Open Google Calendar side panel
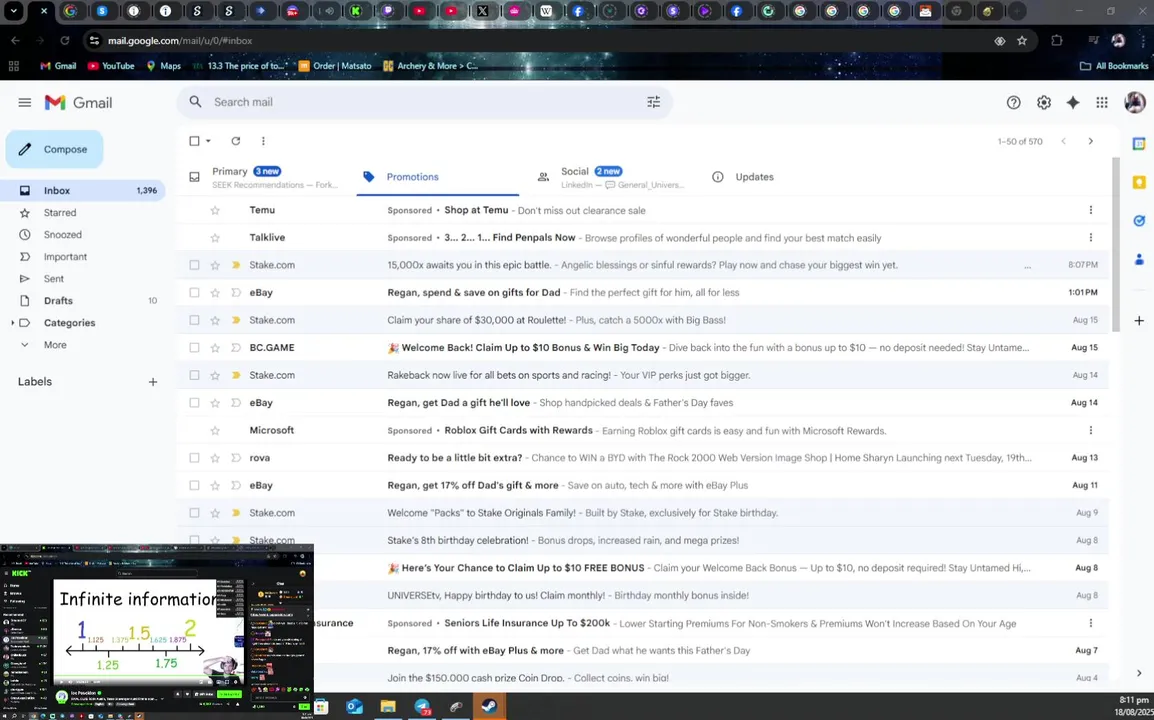 [1139, 144]
